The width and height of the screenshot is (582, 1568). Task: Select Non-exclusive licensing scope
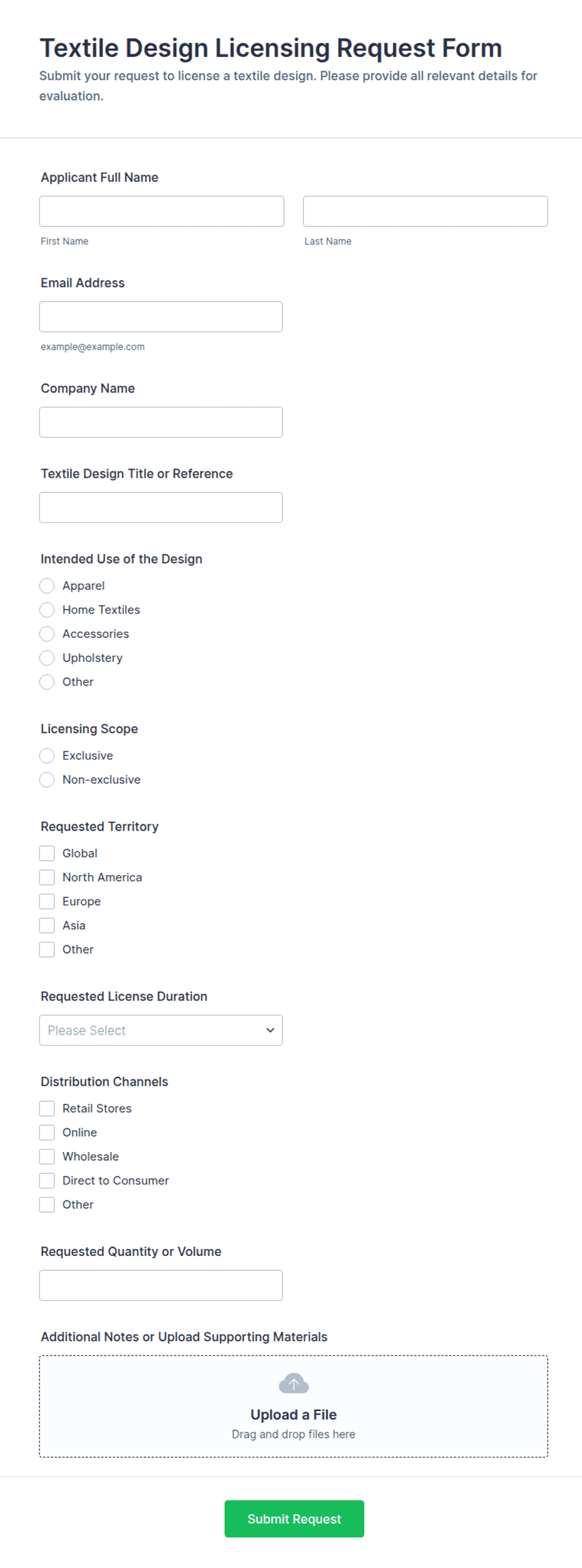[x=47, y=780]
